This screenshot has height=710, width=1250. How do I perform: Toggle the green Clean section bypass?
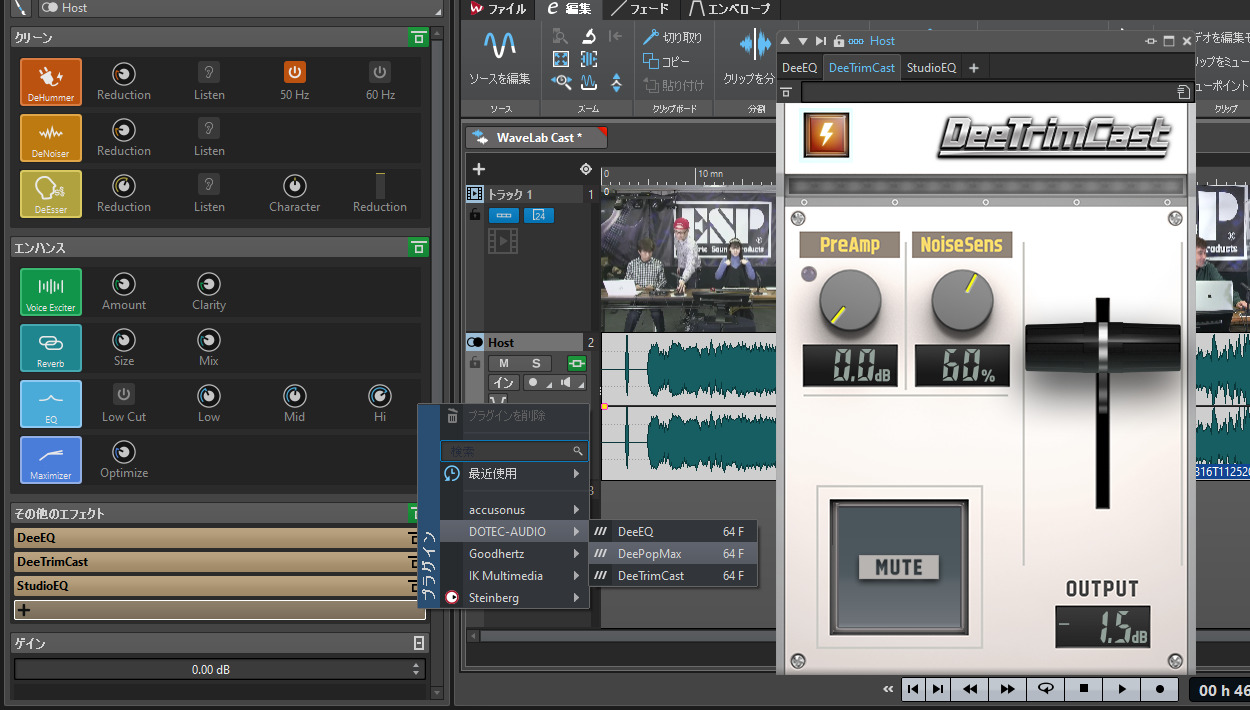(419, 38)
